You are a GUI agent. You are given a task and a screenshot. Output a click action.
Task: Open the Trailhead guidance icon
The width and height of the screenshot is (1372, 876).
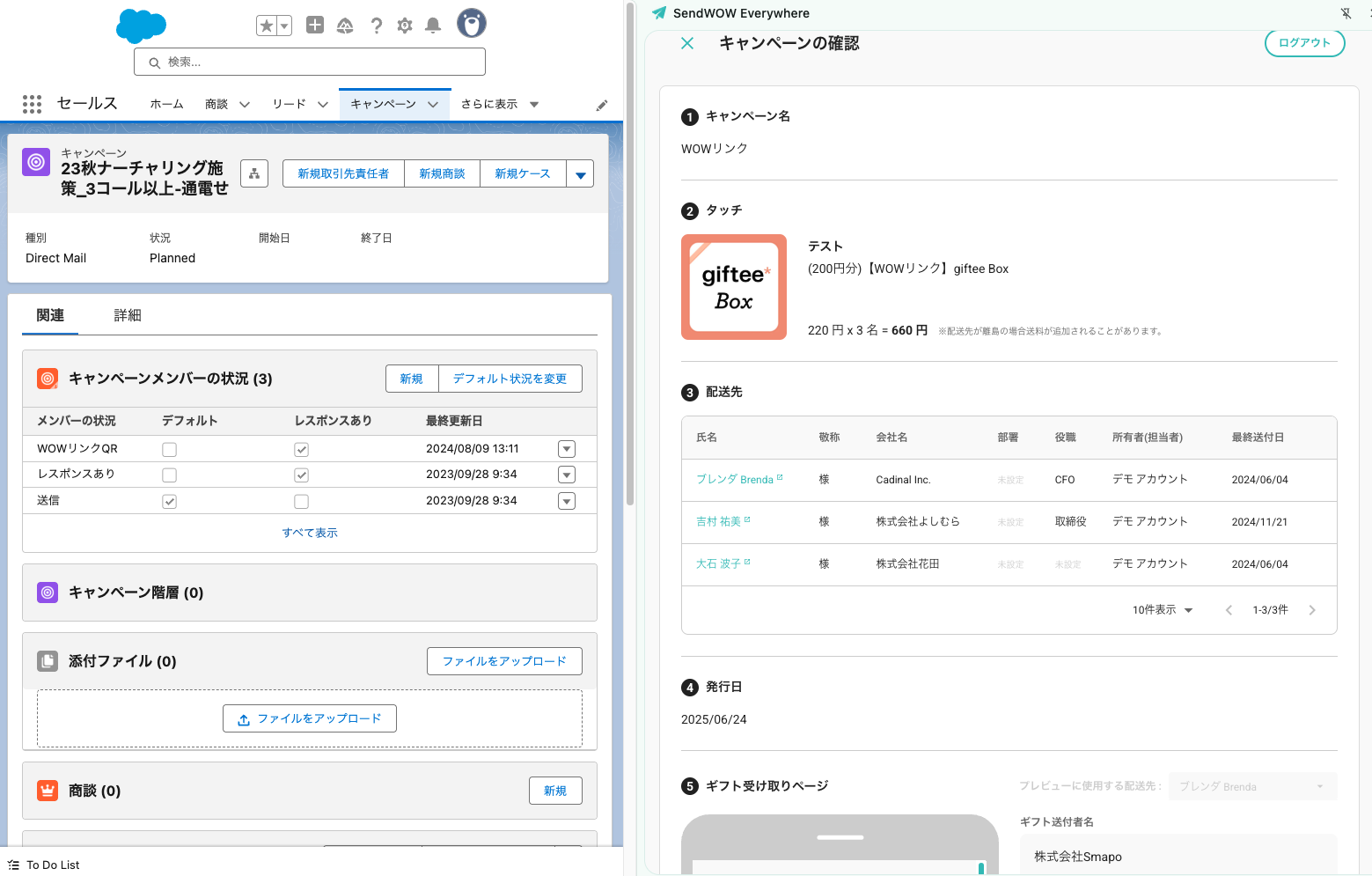click(345, 26)
